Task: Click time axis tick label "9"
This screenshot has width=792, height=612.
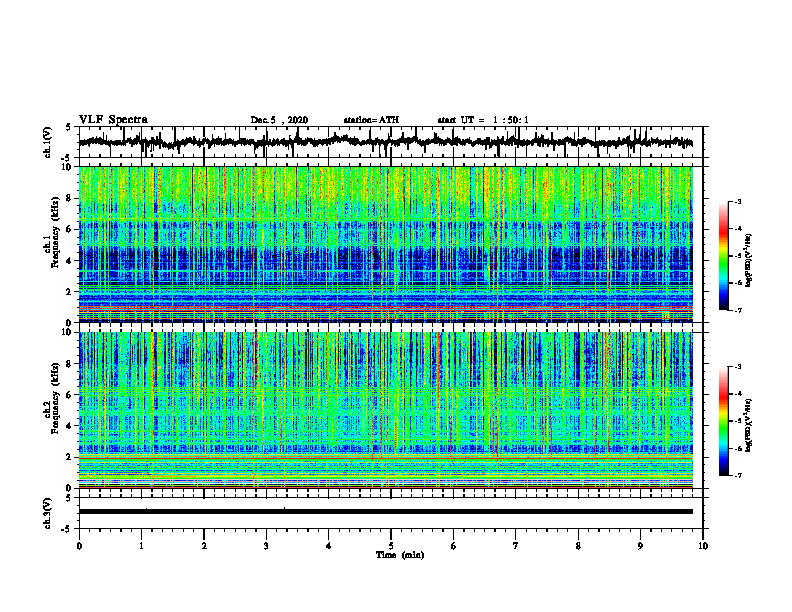Action: (x=640, y=546)
